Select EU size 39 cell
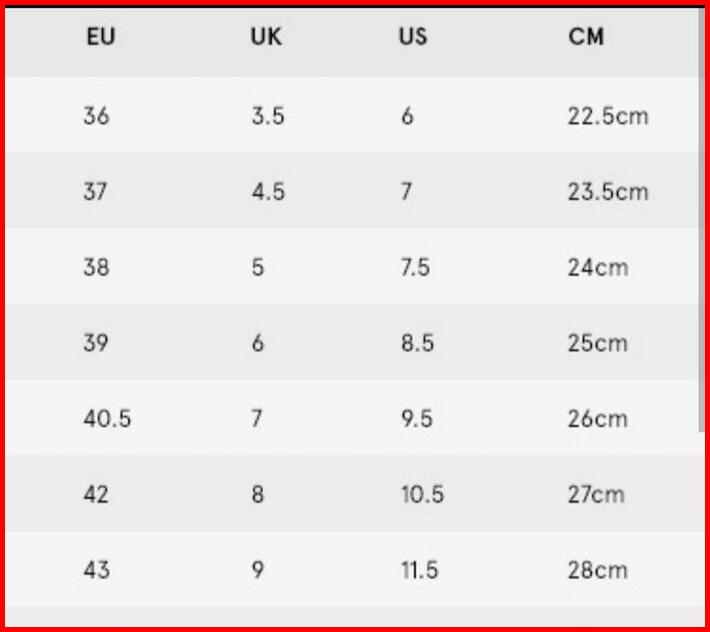 point(97,343)
